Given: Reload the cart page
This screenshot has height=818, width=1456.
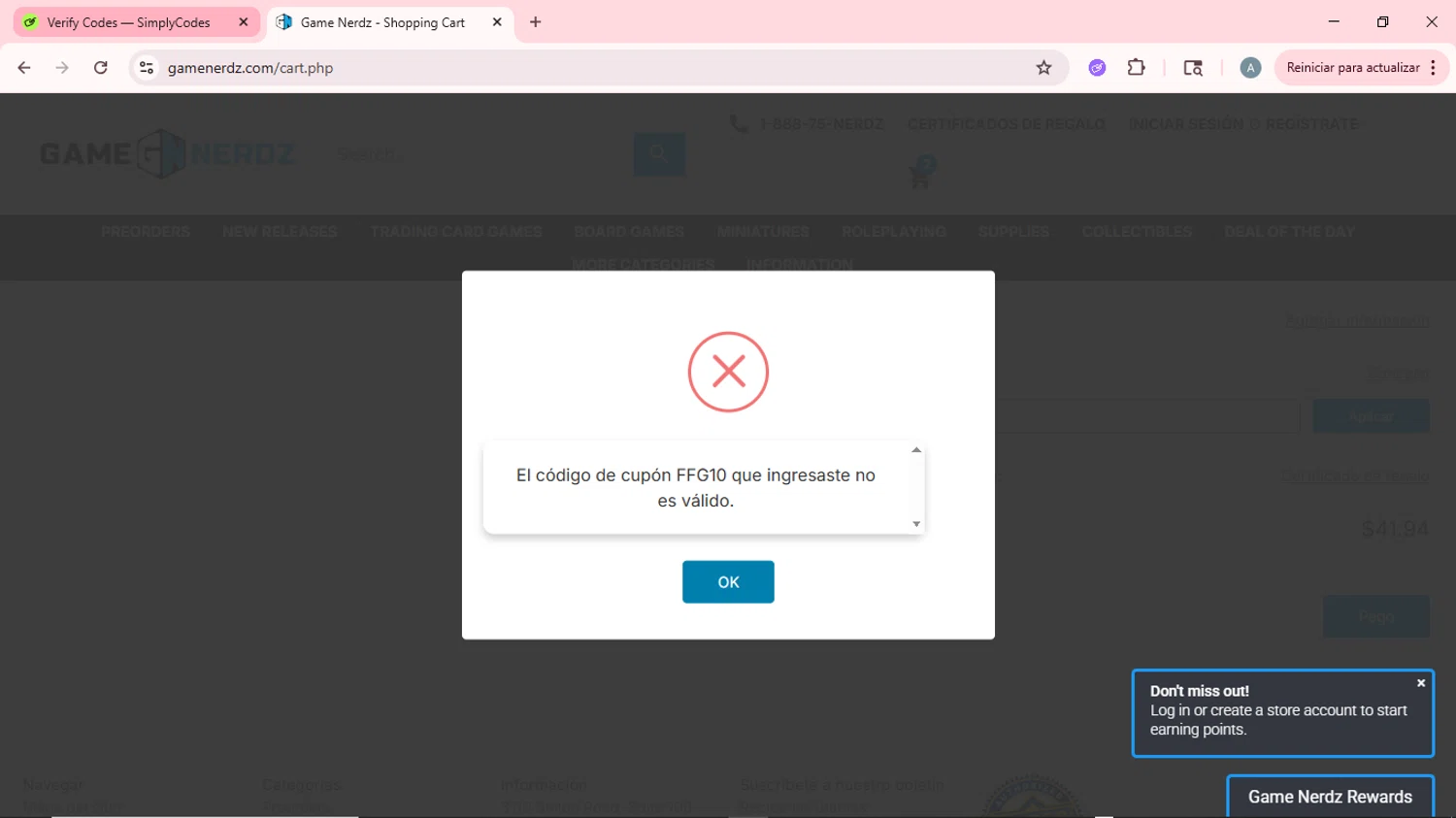Looking at the screenshot, I should (101, 68).
